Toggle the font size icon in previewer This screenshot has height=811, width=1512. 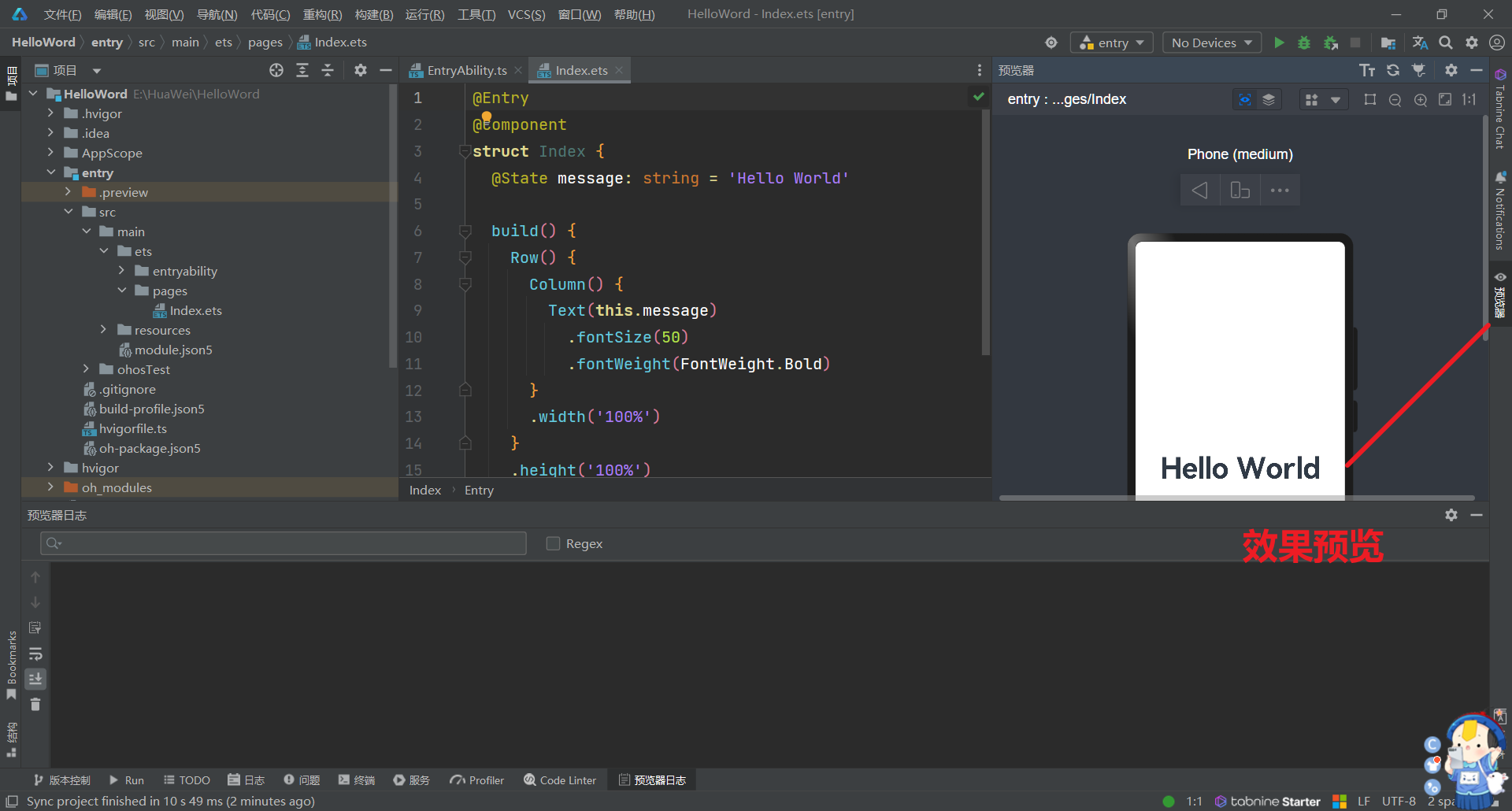point(1367,71)
